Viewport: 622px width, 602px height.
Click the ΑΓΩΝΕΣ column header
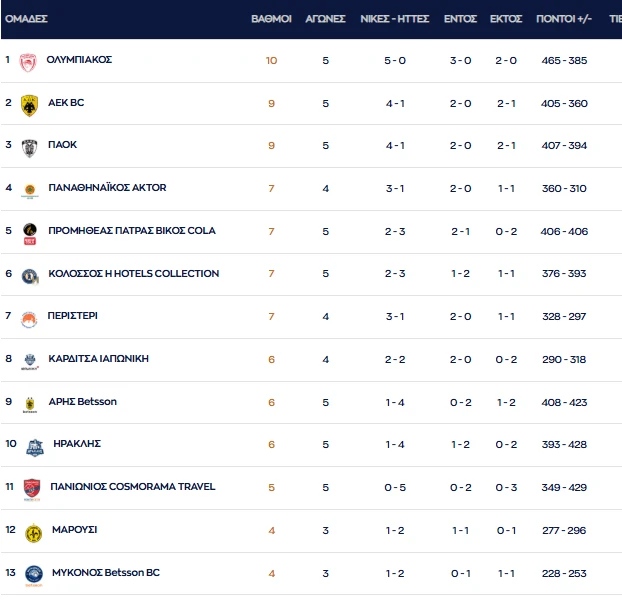point(325,19)
